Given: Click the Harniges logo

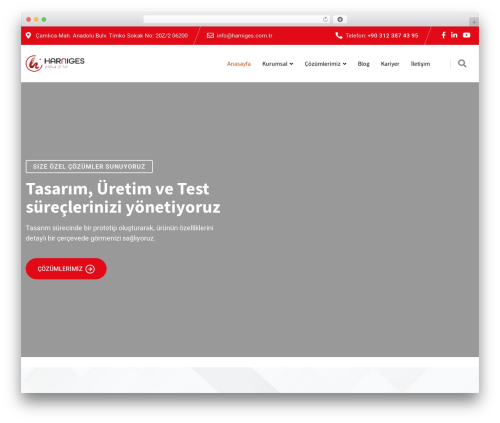Looking at the screenshot, I should [x=55, y=63].
